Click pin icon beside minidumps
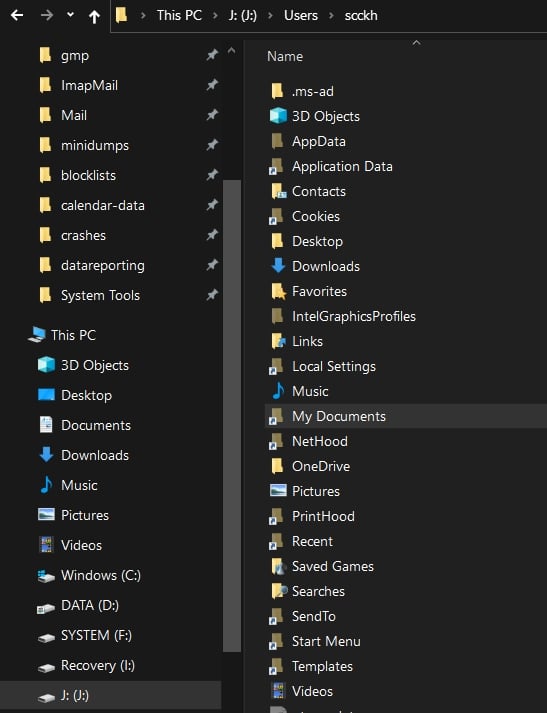This screenshot has width=547, height=713. pyautogui.click(x=212, y=145)
